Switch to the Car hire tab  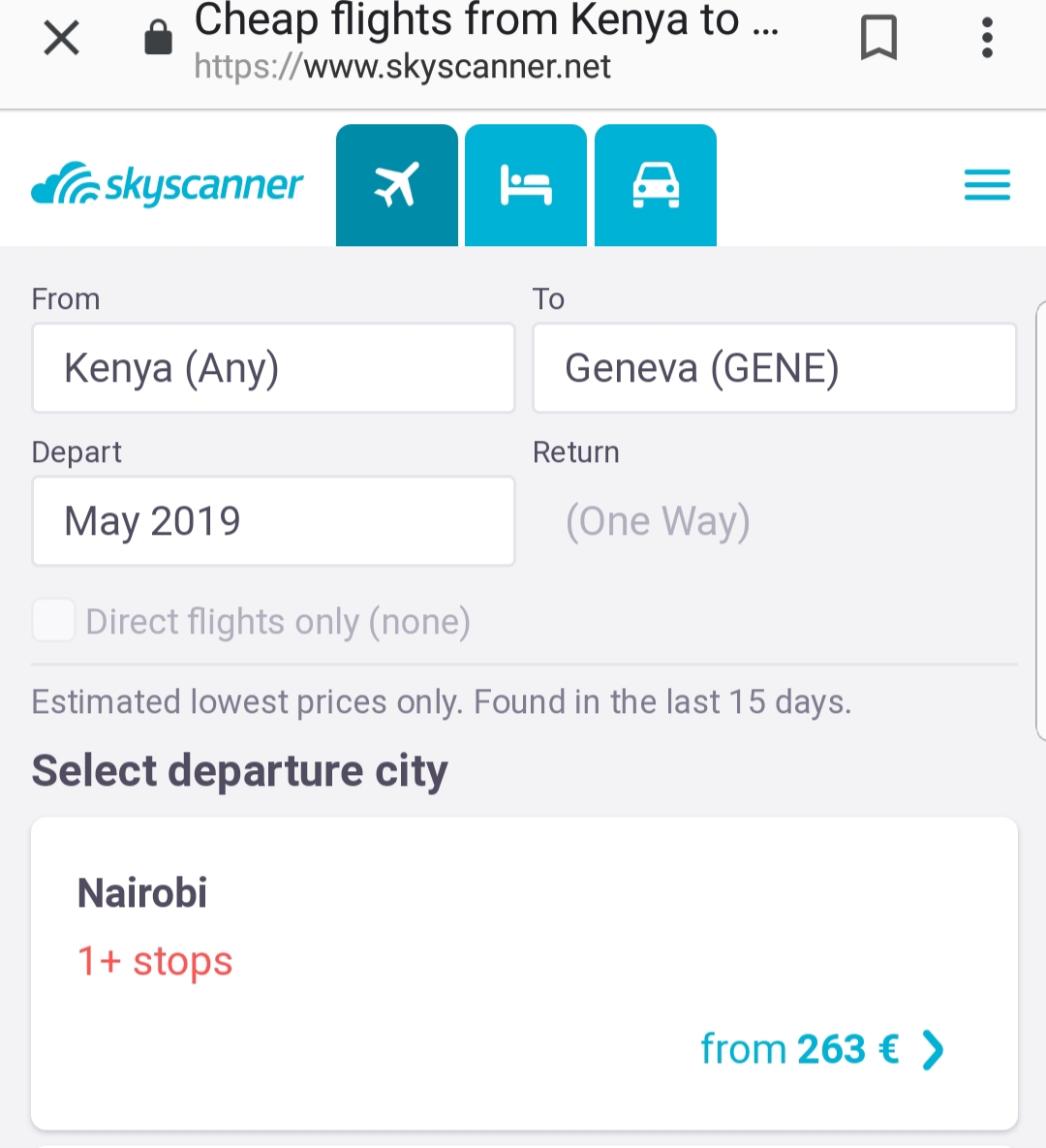click(x=656, y=184)
